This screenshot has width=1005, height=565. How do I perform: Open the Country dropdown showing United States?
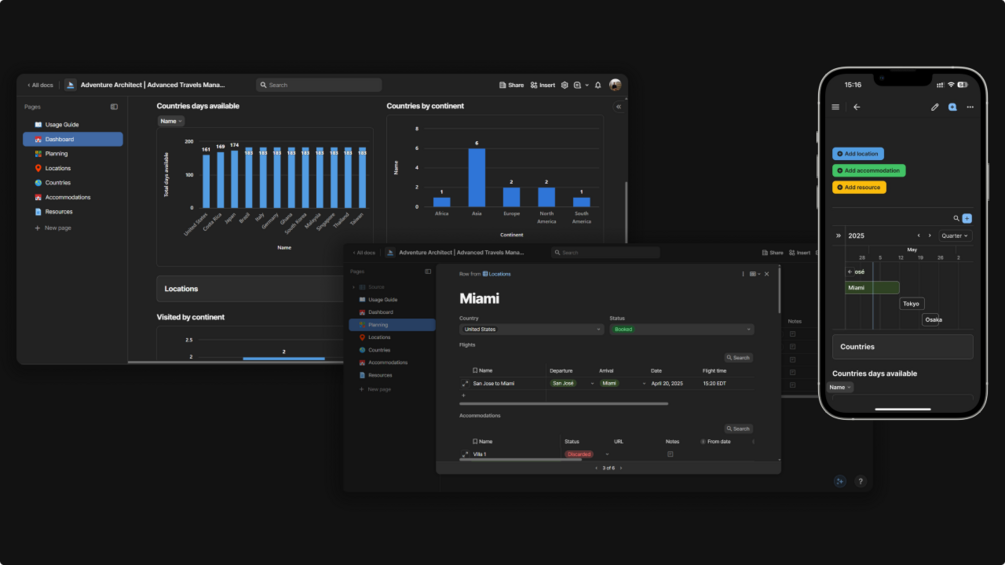click(x=531, y=329)
